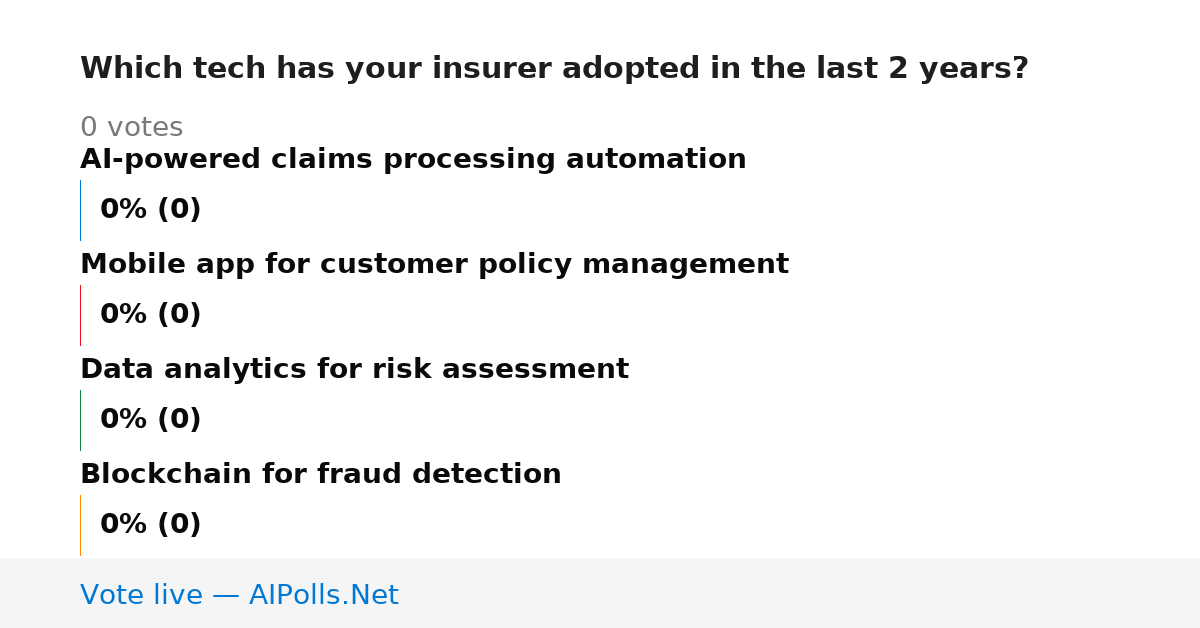Click the green result bar for Data analytics
The height and width of the screenshot is (628, 1200).
click(80, 420)
